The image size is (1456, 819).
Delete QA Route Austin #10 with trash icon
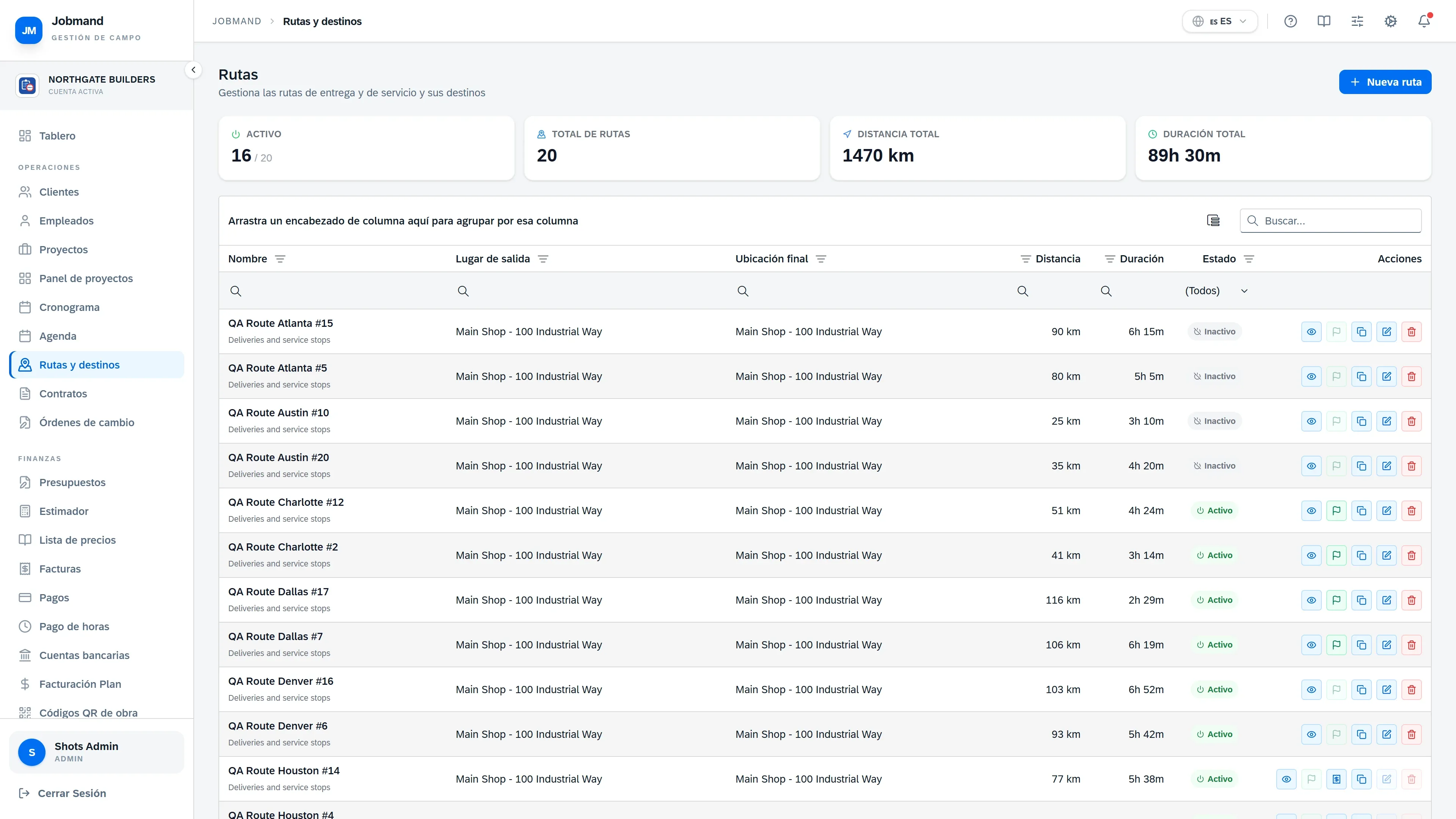(1411, 421)
